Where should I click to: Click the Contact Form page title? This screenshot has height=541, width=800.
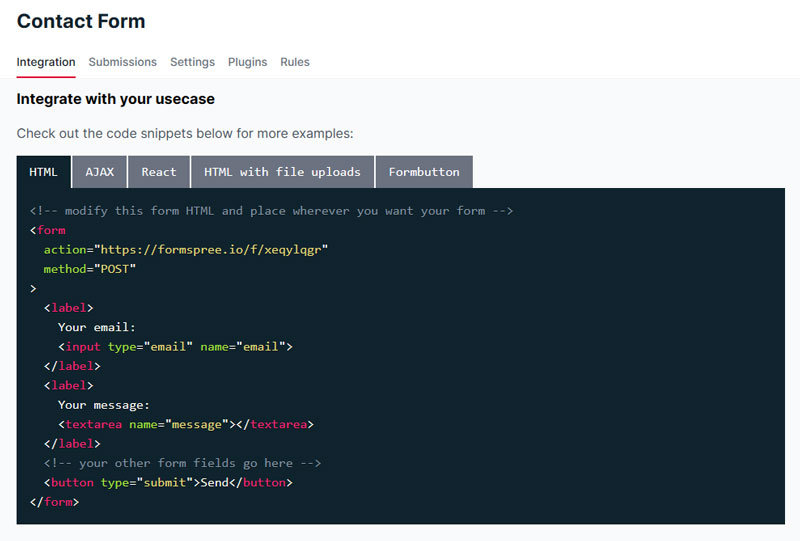(x=81, y=21)
